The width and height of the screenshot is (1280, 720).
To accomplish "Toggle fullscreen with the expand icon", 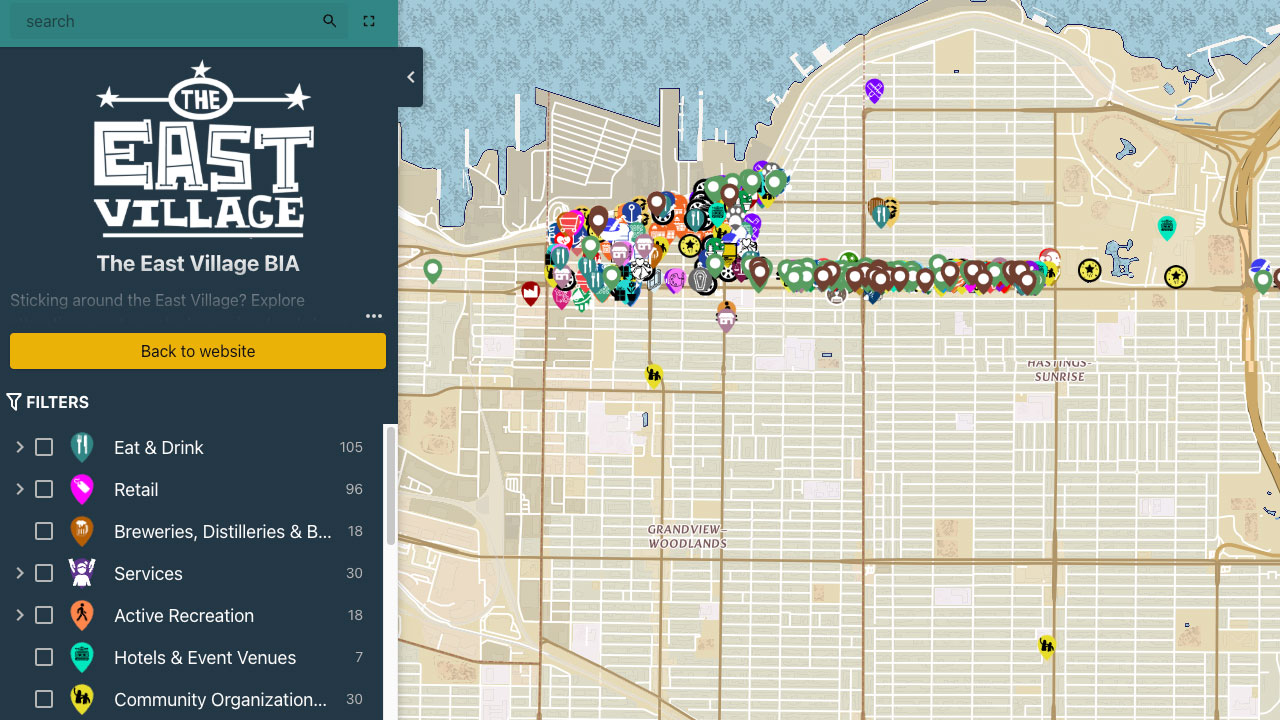I will [369, 21].
